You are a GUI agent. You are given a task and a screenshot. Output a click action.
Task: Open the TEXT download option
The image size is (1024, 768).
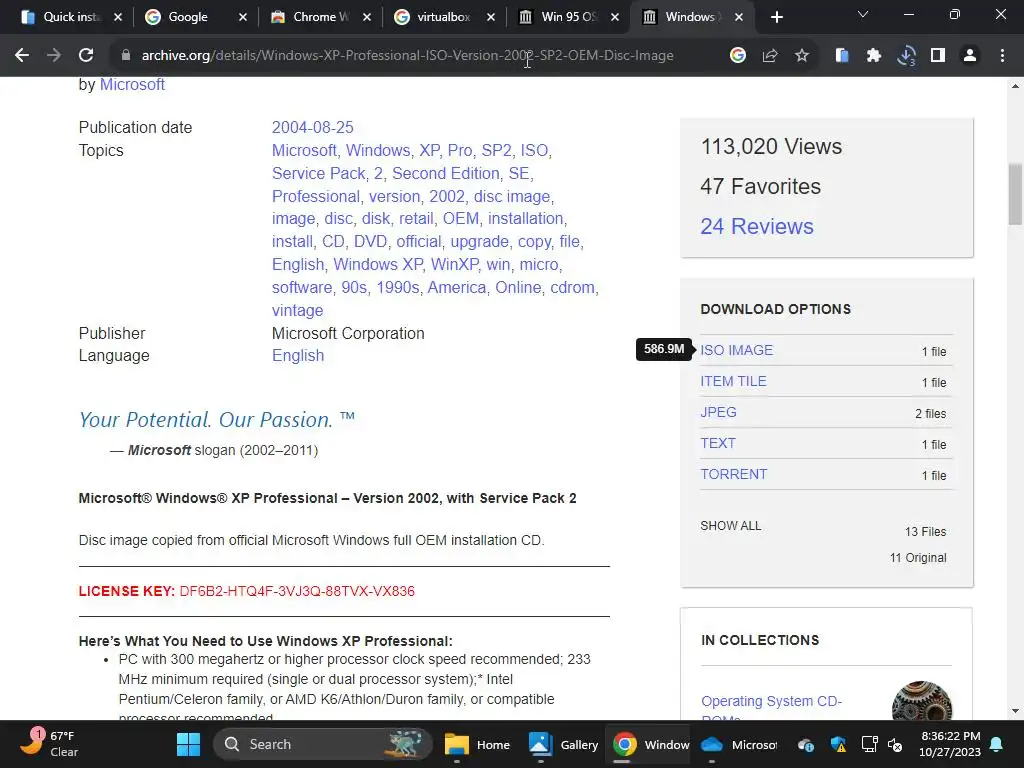tap(718, 443)
